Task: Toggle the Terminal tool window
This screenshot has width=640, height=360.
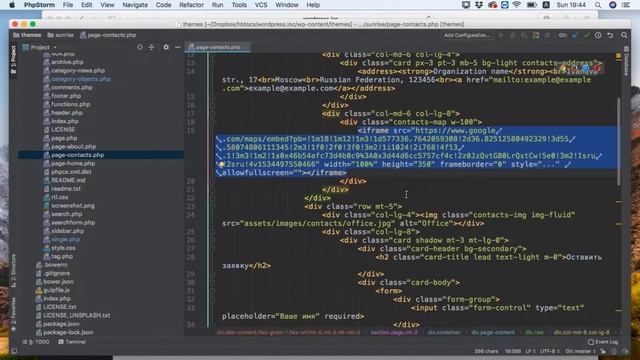Action: click(72, 342)
